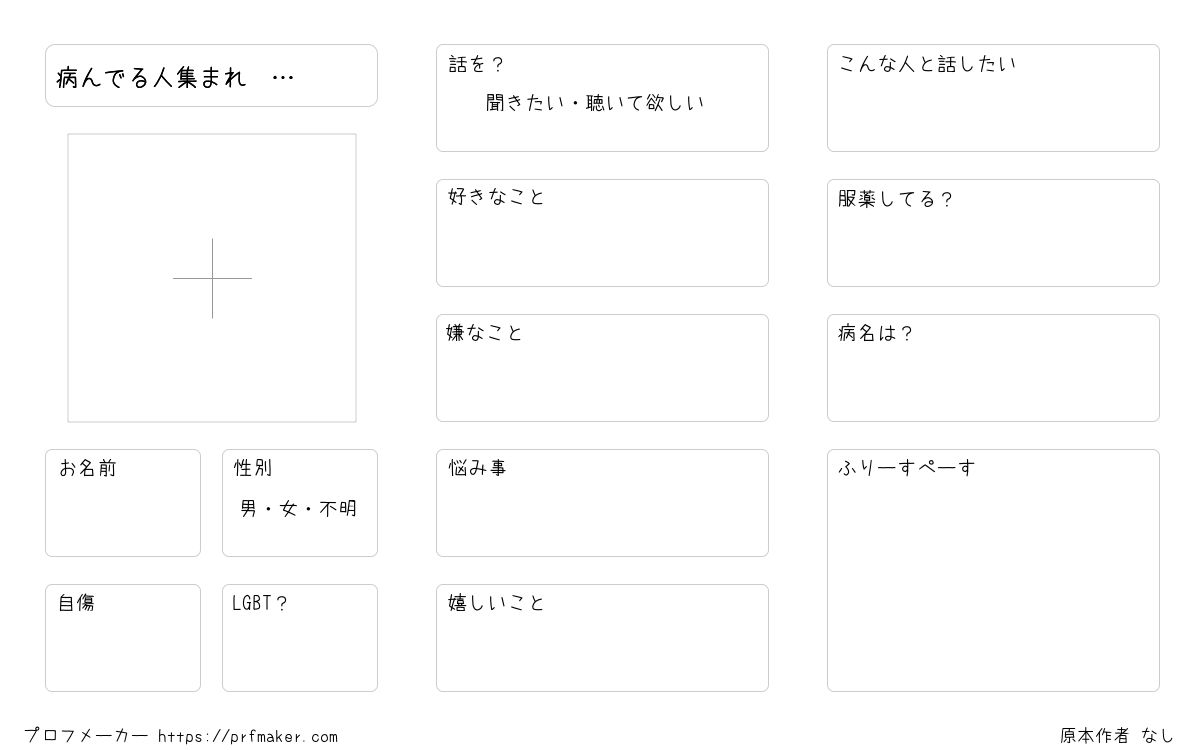This screenshot has height=750, width=1200.
Task: Select 聴いて欲しい in the 話を? box
Action: [x=645, y=102]
